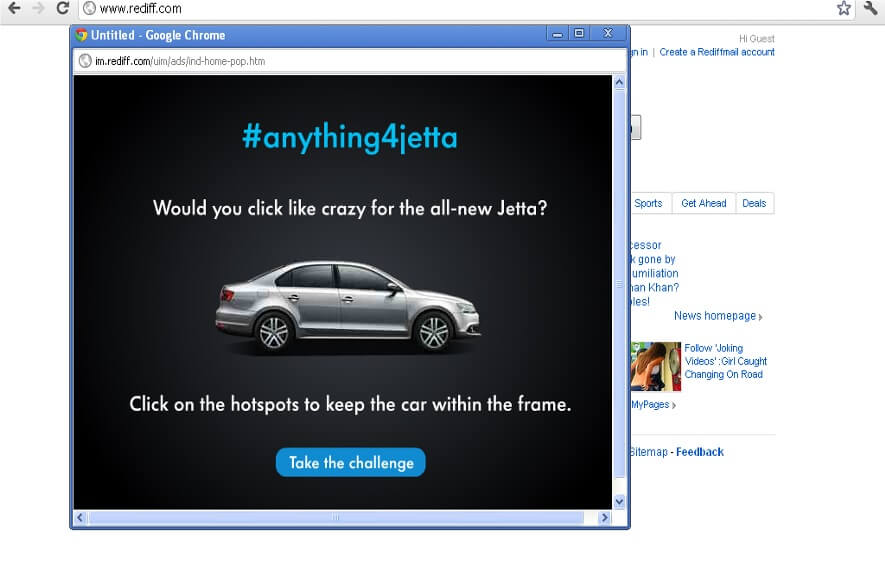Bookmark this page with the star icon
The image size is (885, 565).
[843, 8]
